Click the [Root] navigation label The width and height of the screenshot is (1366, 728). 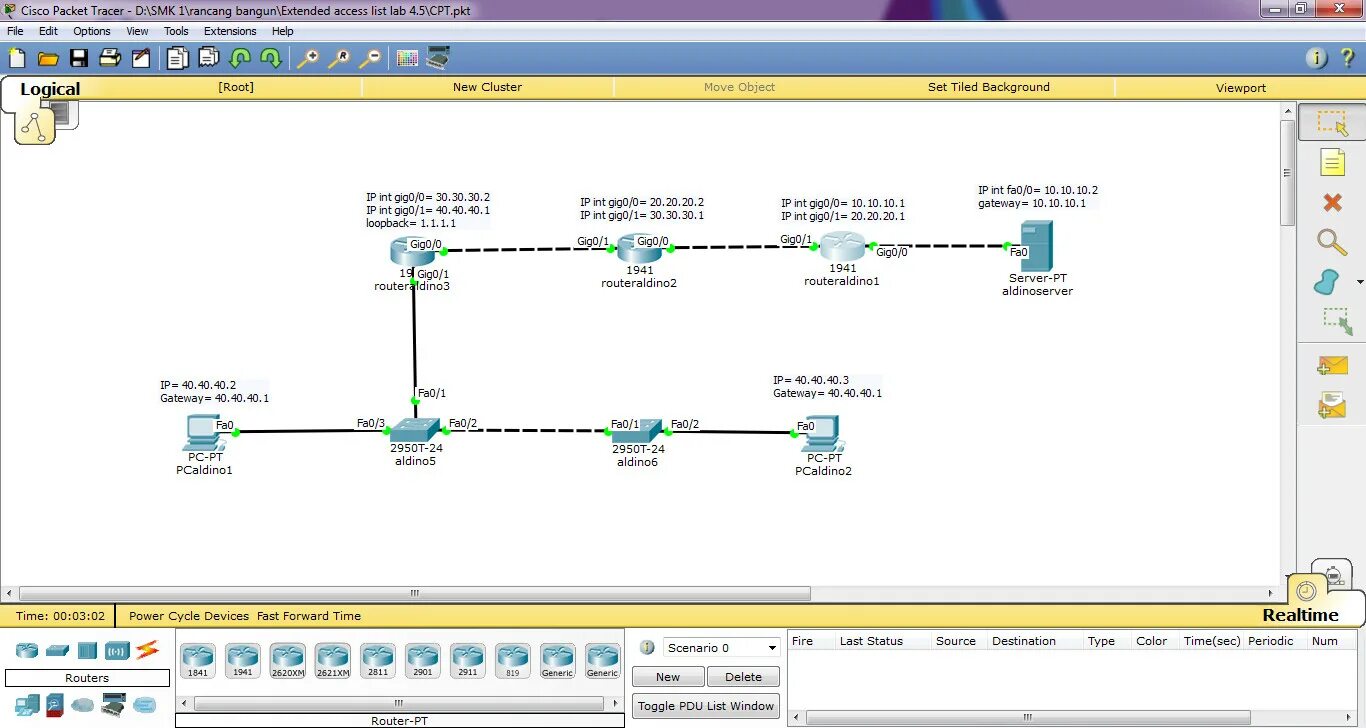[236, 87]
